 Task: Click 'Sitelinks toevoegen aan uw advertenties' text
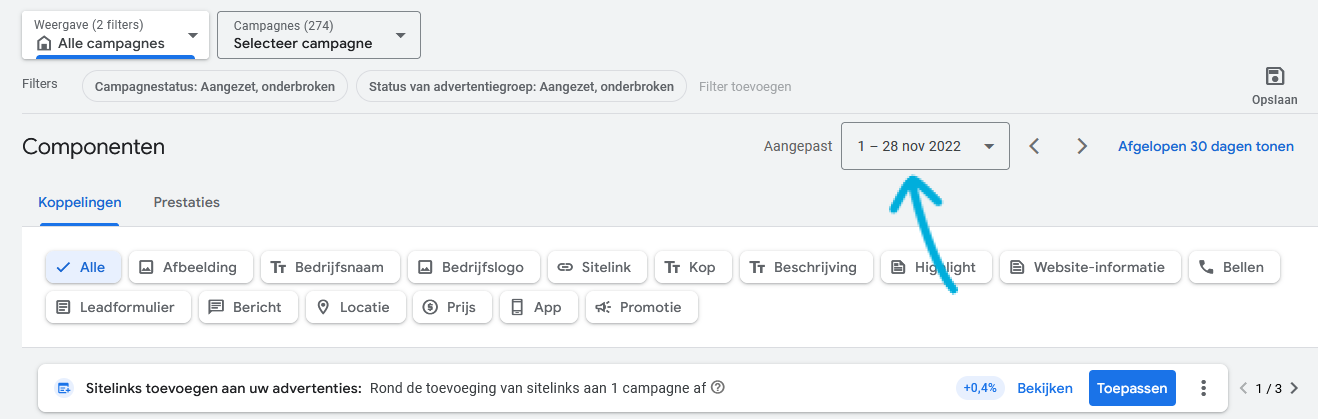pos(223,388)
